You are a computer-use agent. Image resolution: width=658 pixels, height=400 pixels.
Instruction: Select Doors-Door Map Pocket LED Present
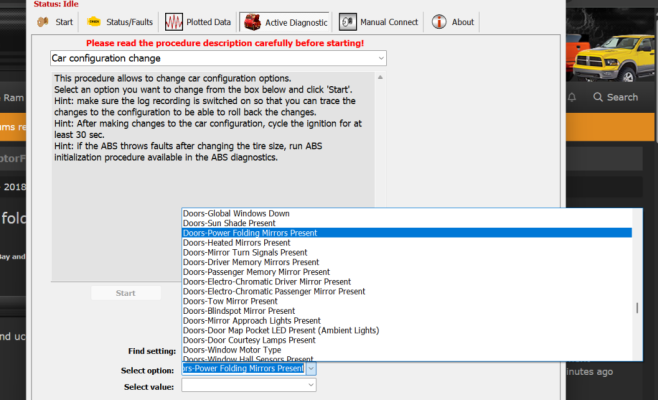(407, 330)
